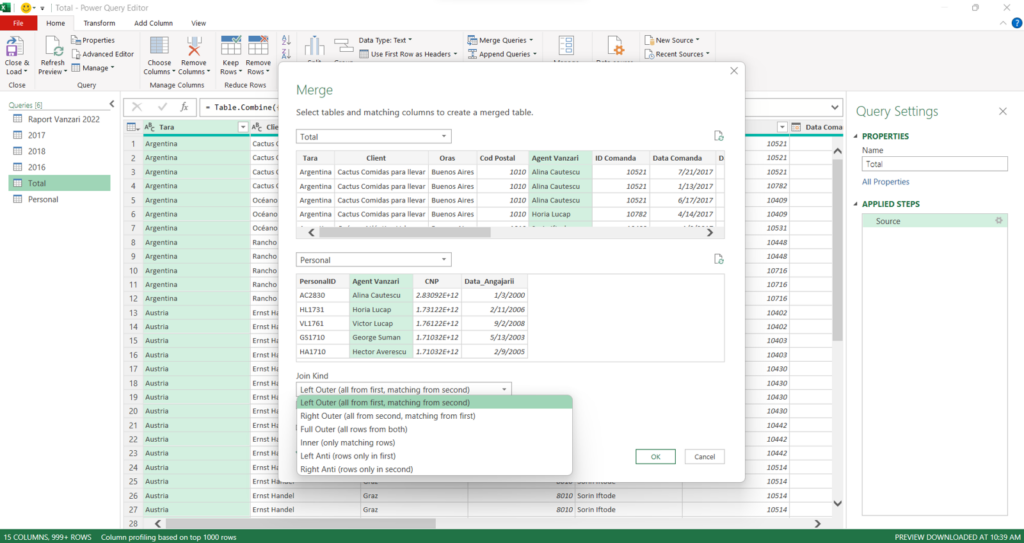The width and height of the screenshot is (1024, 543).
Task: Open the Tara column filter dropdown
Action: click(x=243, y=127)
